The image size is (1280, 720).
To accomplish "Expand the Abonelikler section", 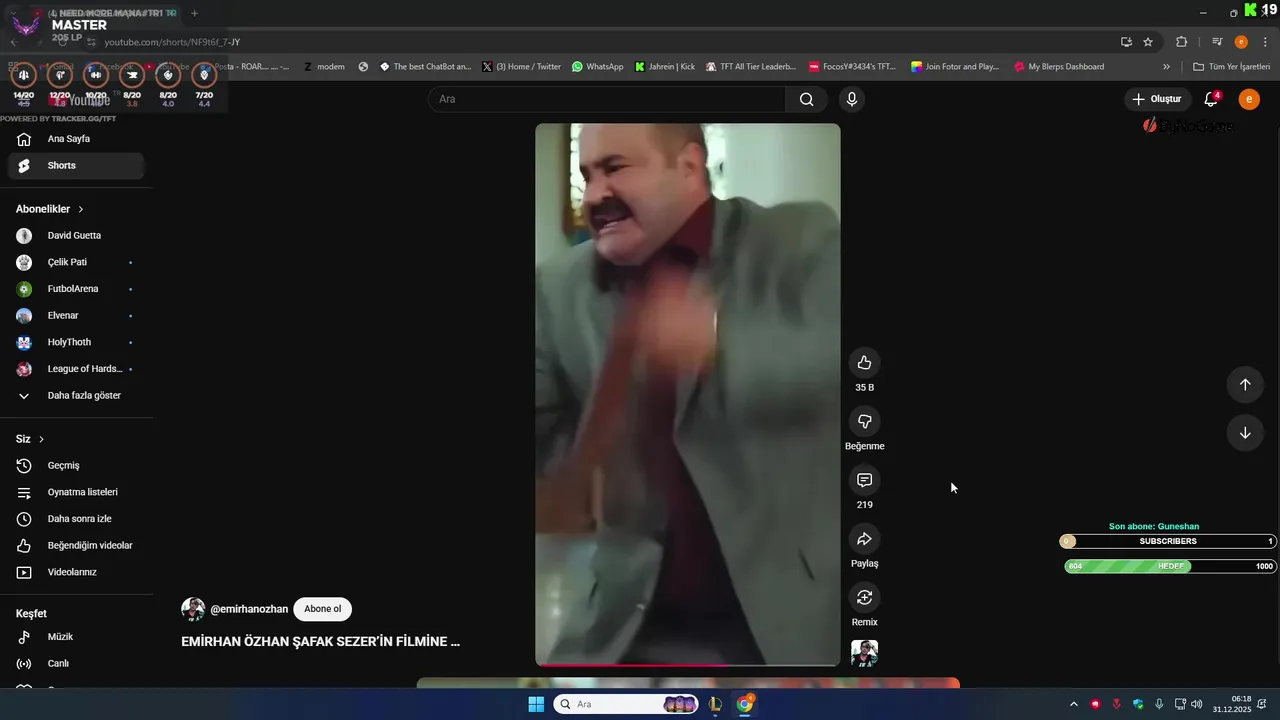I will tap(50, 209).
